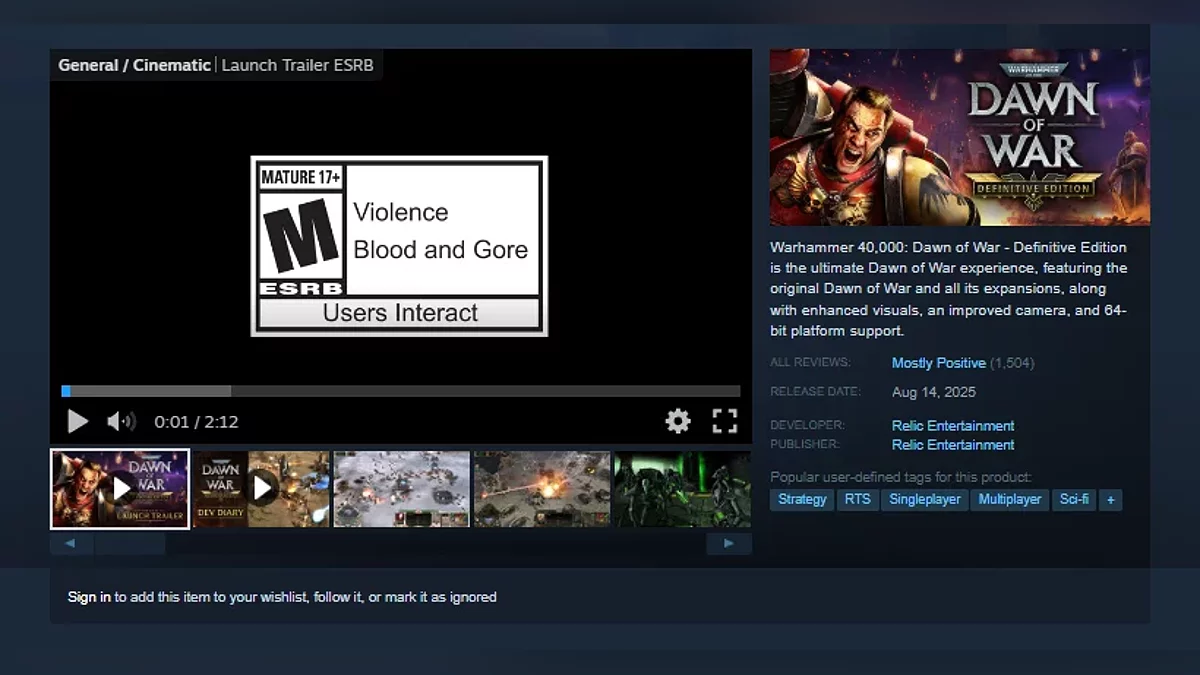The width and height of the screenshot is (1200, 675).
Task: Select the Multiplayer tag
Action: pos(1009,499)
